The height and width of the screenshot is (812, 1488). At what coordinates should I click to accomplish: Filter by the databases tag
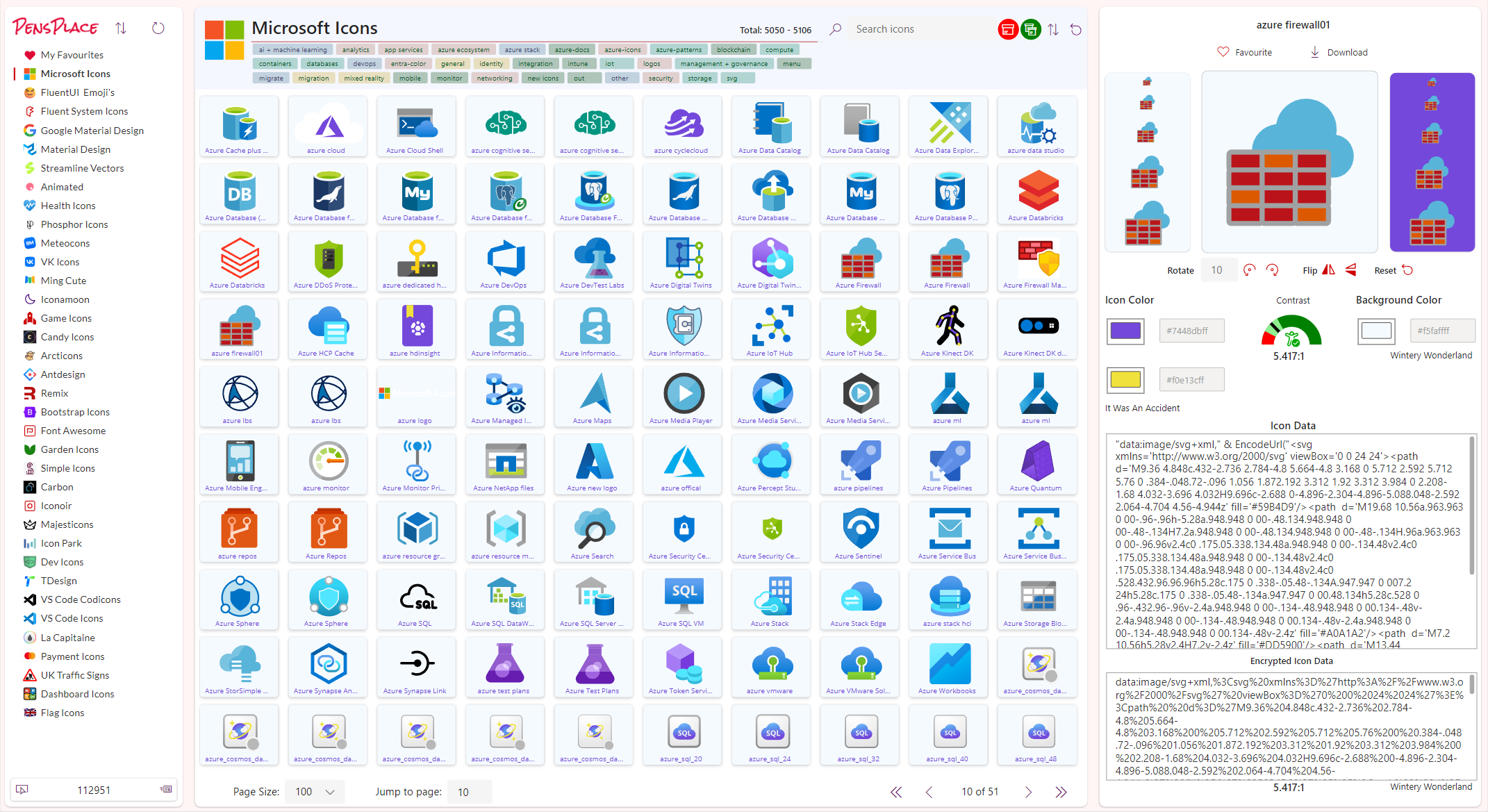[322, 64]
